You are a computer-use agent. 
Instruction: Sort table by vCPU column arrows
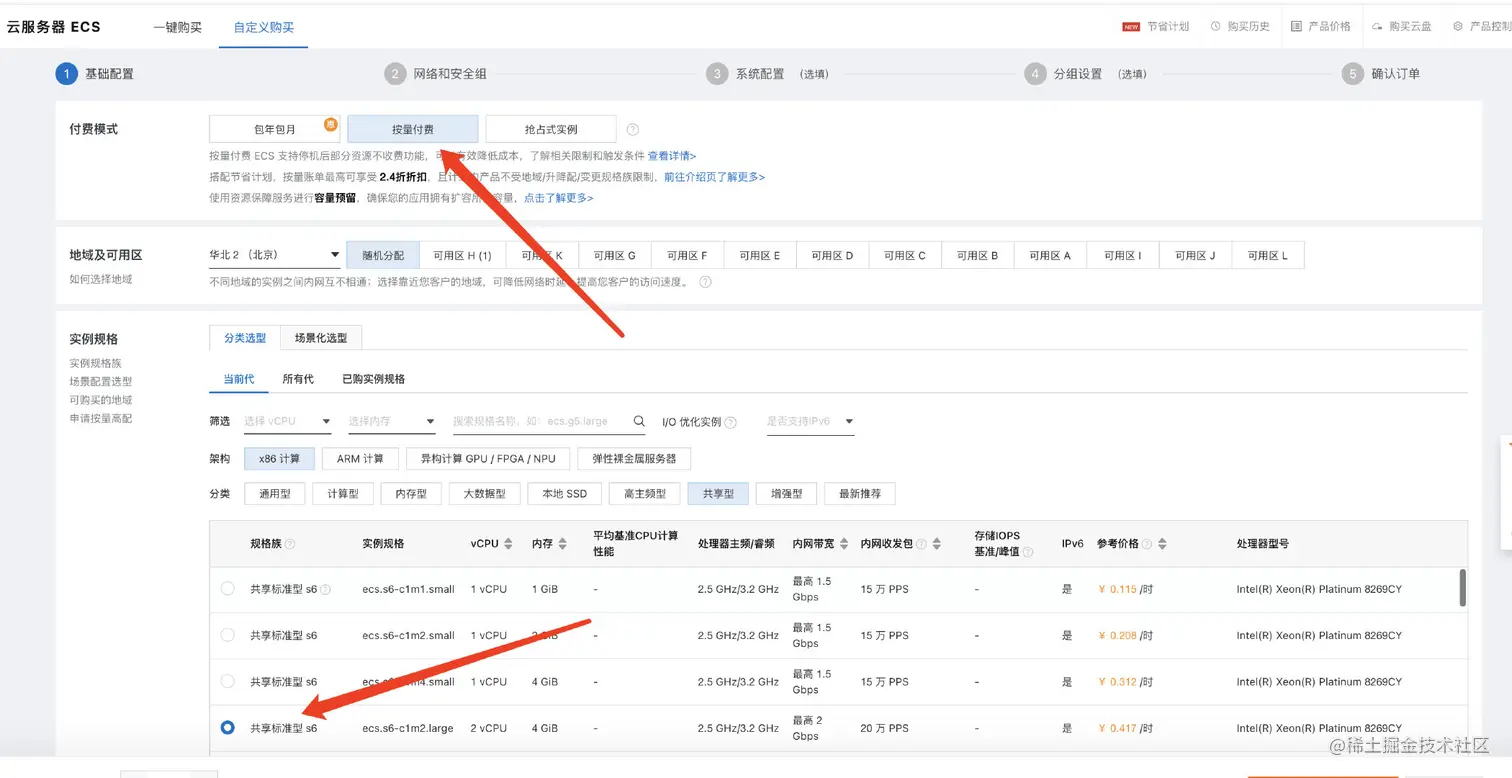tap(508, 544)
